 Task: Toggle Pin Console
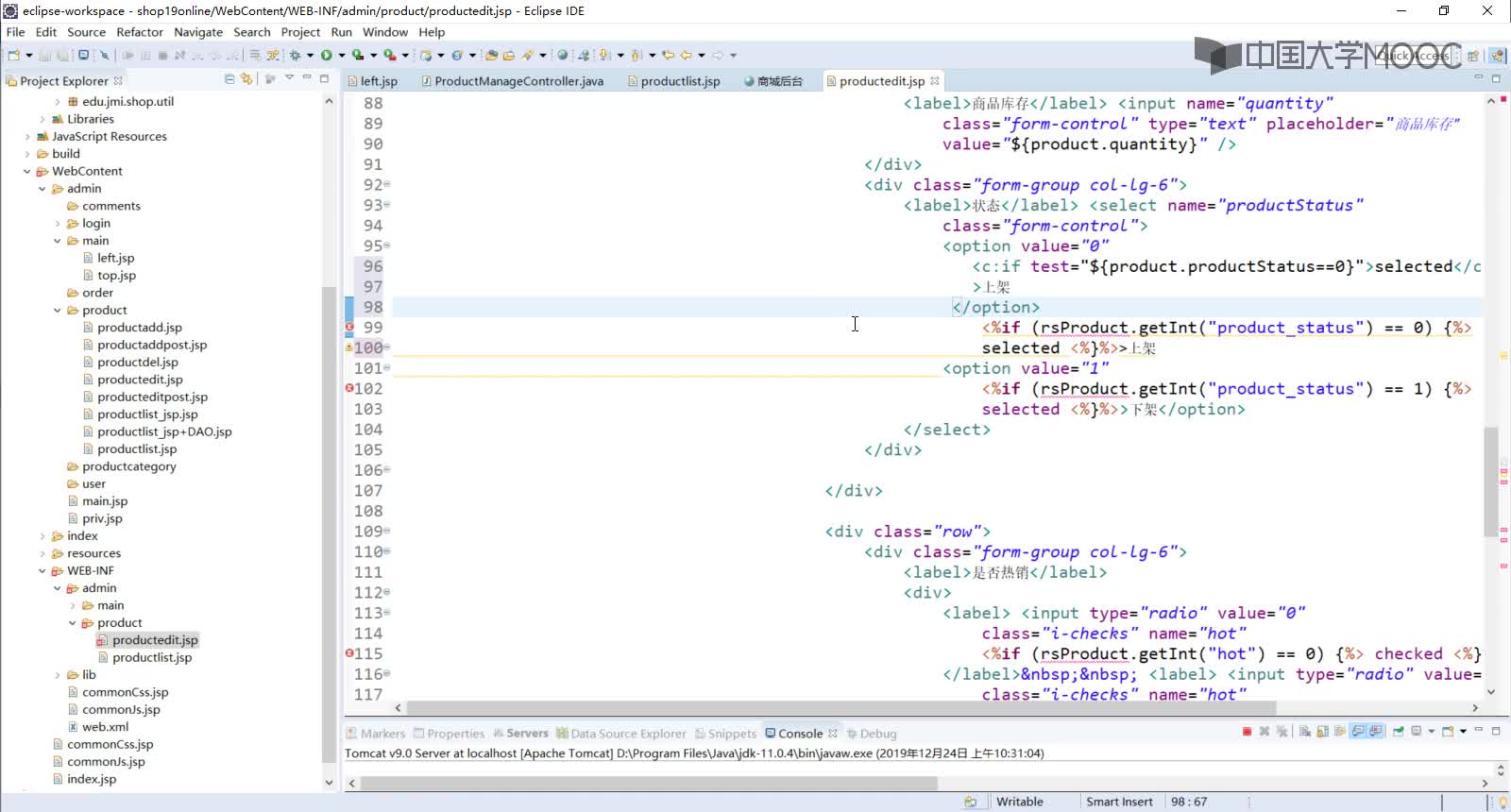[x=1398, y=732]
